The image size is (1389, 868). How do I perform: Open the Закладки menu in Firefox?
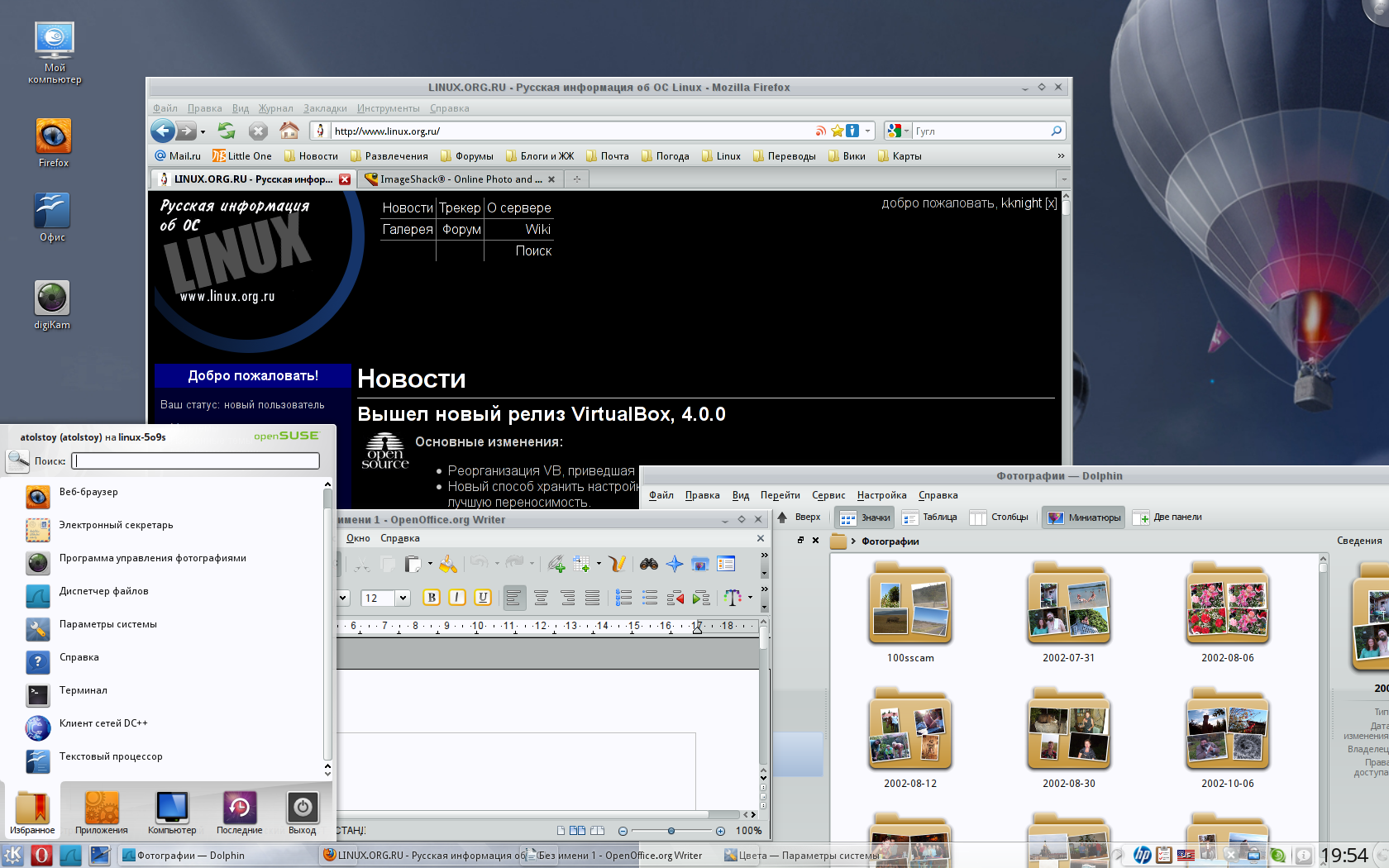pos(325,108)
